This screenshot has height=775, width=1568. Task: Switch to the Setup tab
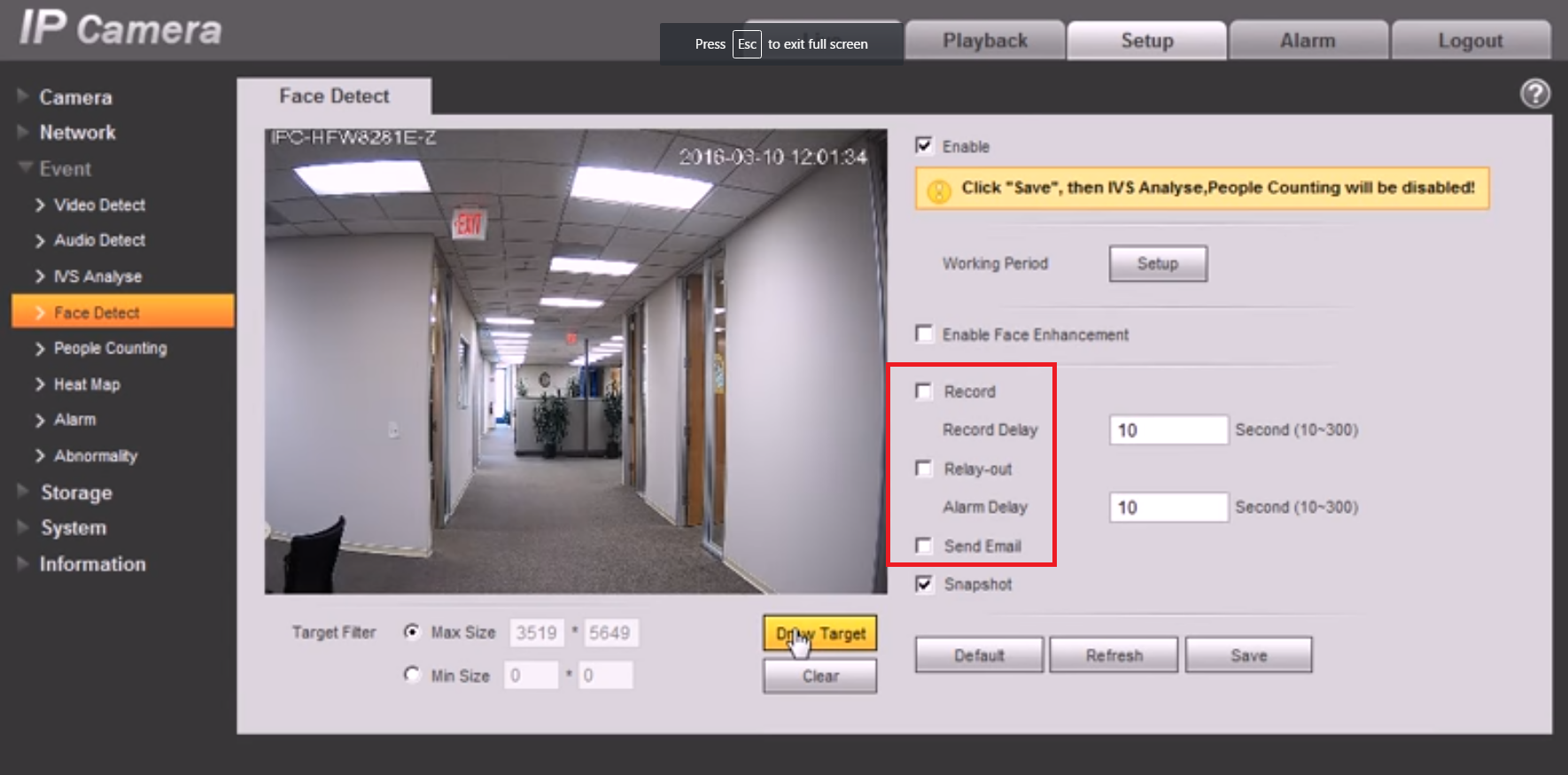click(x=1147, y=41)
